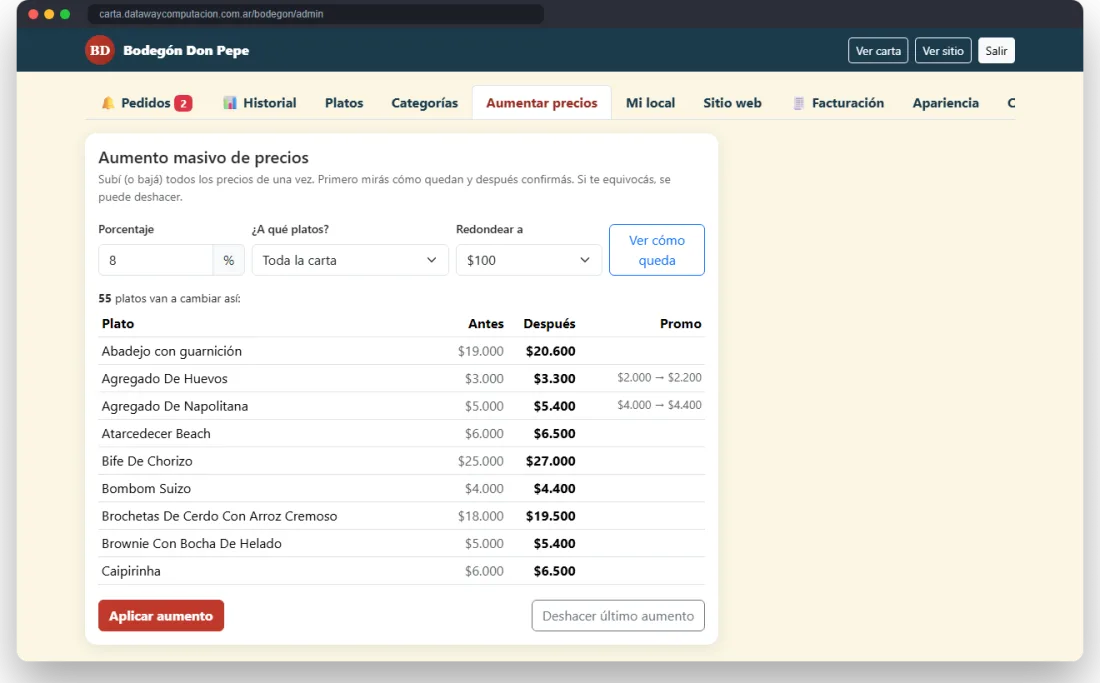Go to the Sitio web tab
Viewport: 1100px width, 683px height.
click(x=732, y=103)
